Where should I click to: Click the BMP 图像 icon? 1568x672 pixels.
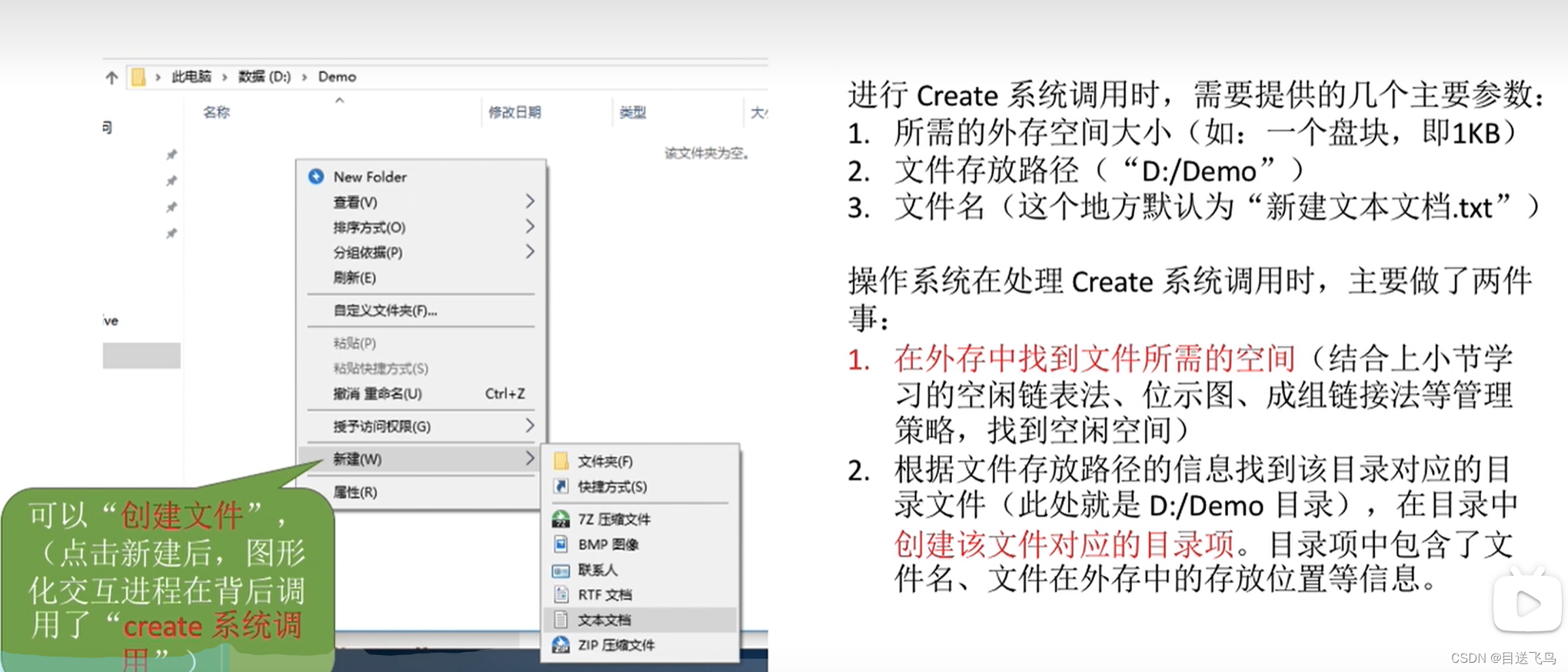click(561, 544)
